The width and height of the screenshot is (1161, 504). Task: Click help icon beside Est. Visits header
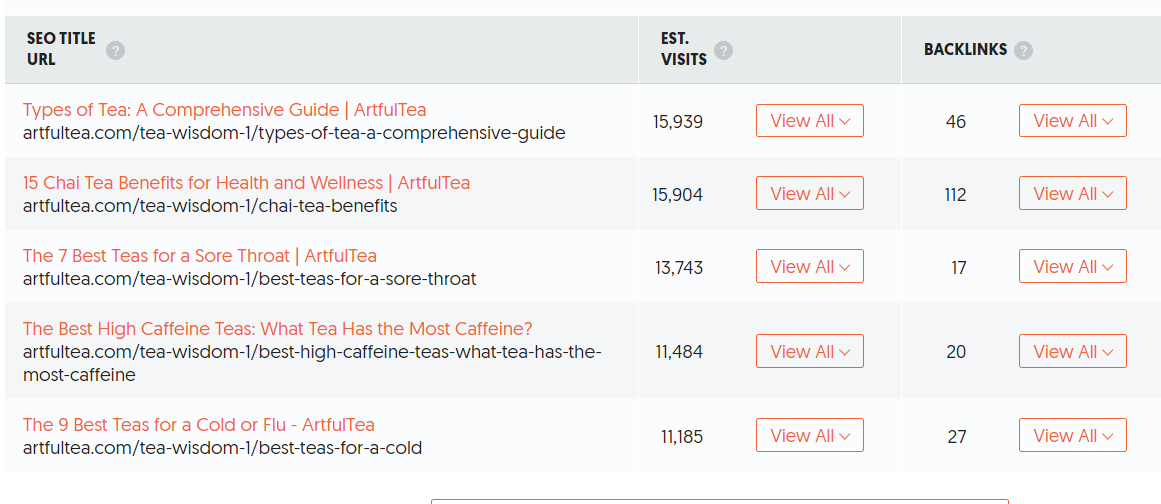pyautogui.click(x=723, y=51)
